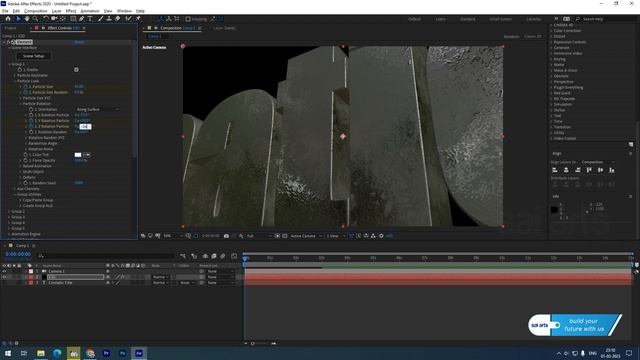Screen dimensions: 640x360
Task: Open the Windows Start menu
Action: click(x=8, y=353)
